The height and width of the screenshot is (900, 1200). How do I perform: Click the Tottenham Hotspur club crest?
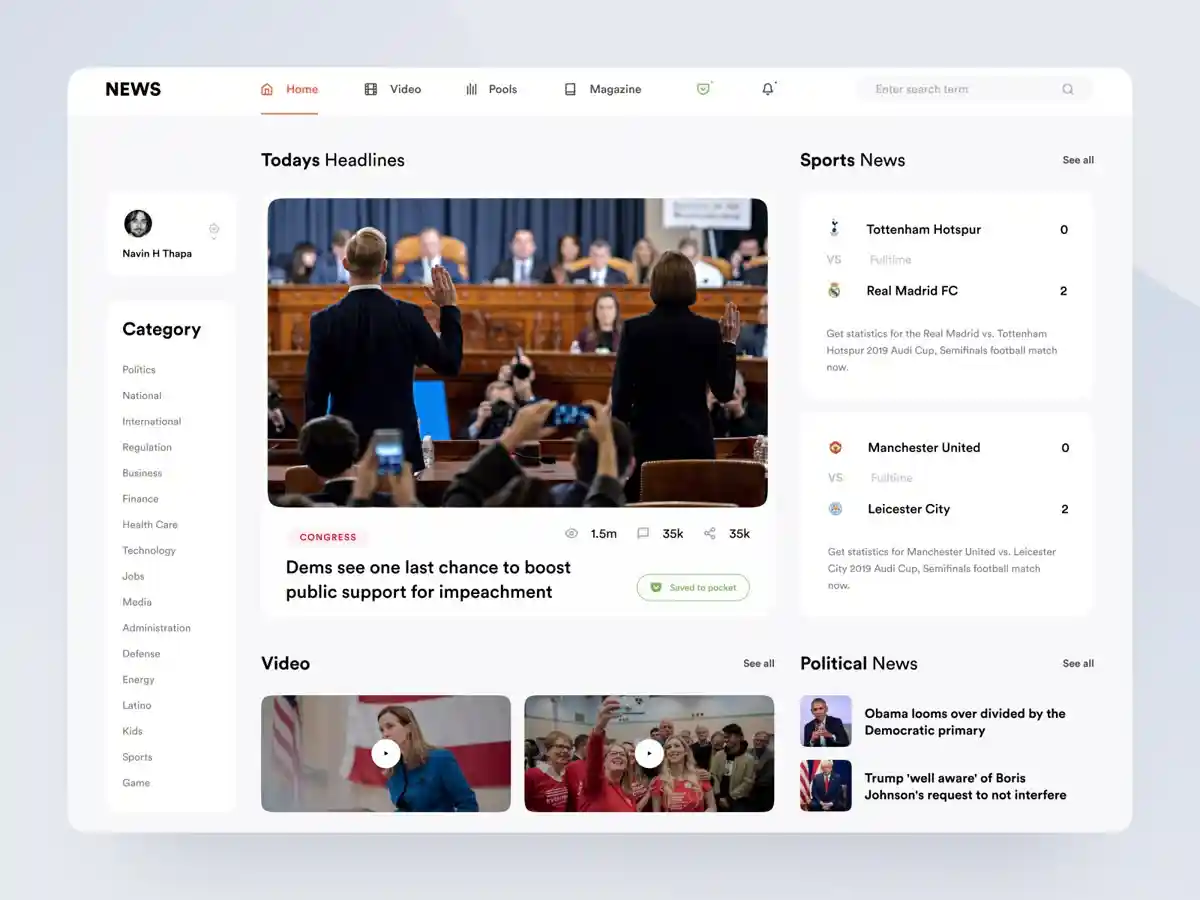(x=835, y=229)
